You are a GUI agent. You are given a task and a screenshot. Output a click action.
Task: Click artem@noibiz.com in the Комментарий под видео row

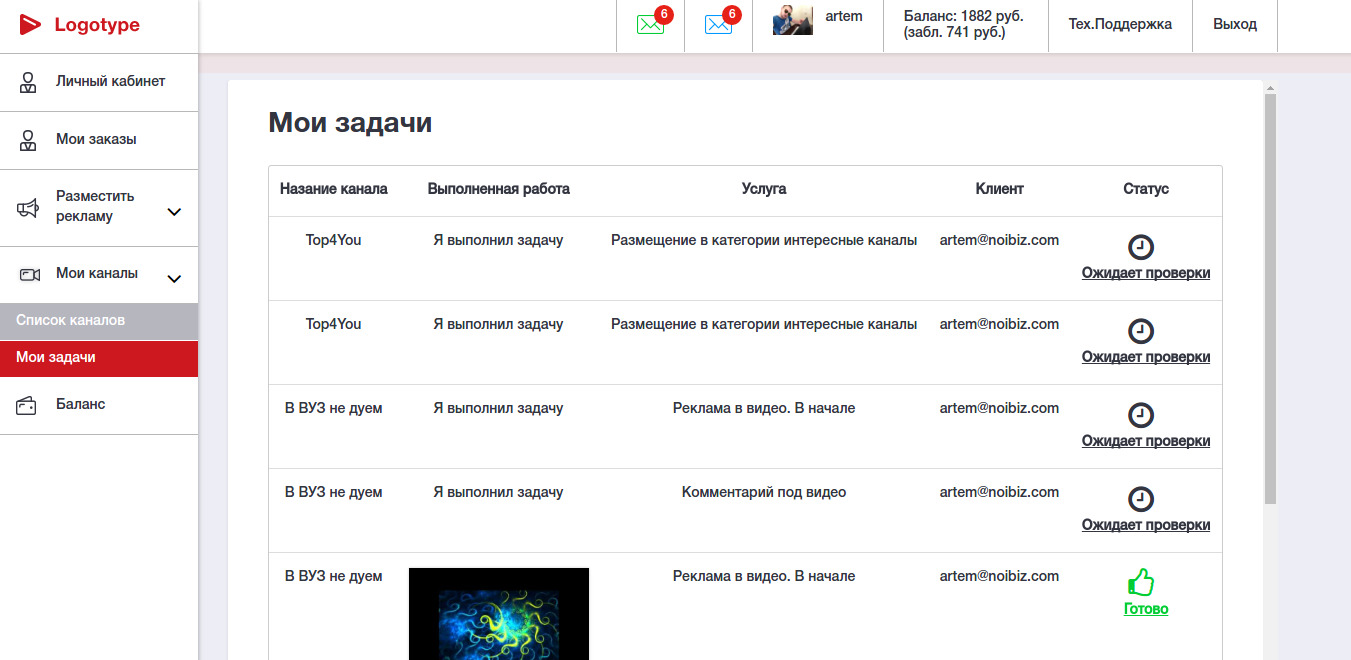pos(999,492)
